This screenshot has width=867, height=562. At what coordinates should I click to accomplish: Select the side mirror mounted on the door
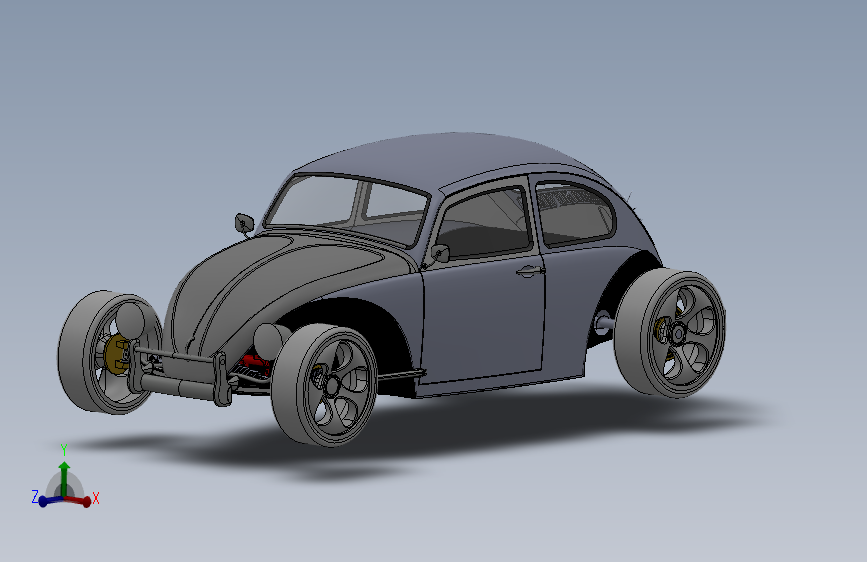pyautogui.click(x=440, y=253)
